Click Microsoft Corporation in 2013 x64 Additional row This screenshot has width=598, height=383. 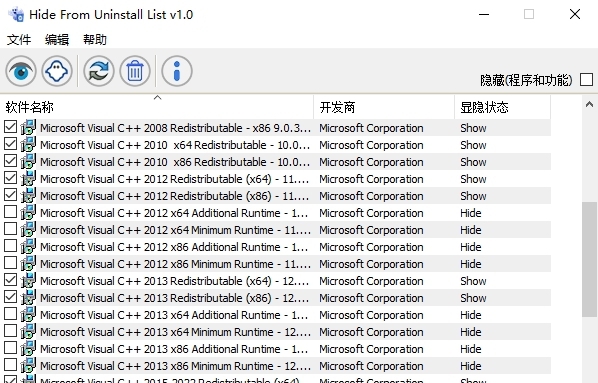click(x=371, y=315)
